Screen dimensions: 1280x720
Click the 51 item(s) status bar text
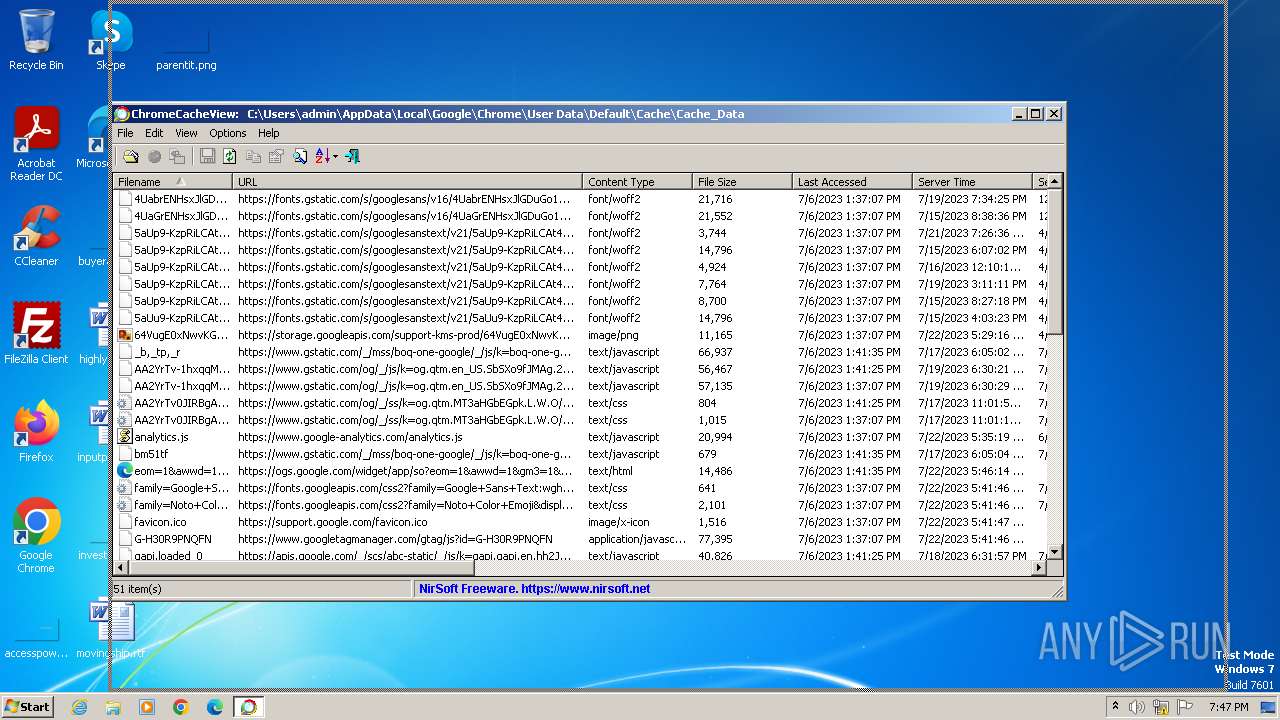[138, 589]
